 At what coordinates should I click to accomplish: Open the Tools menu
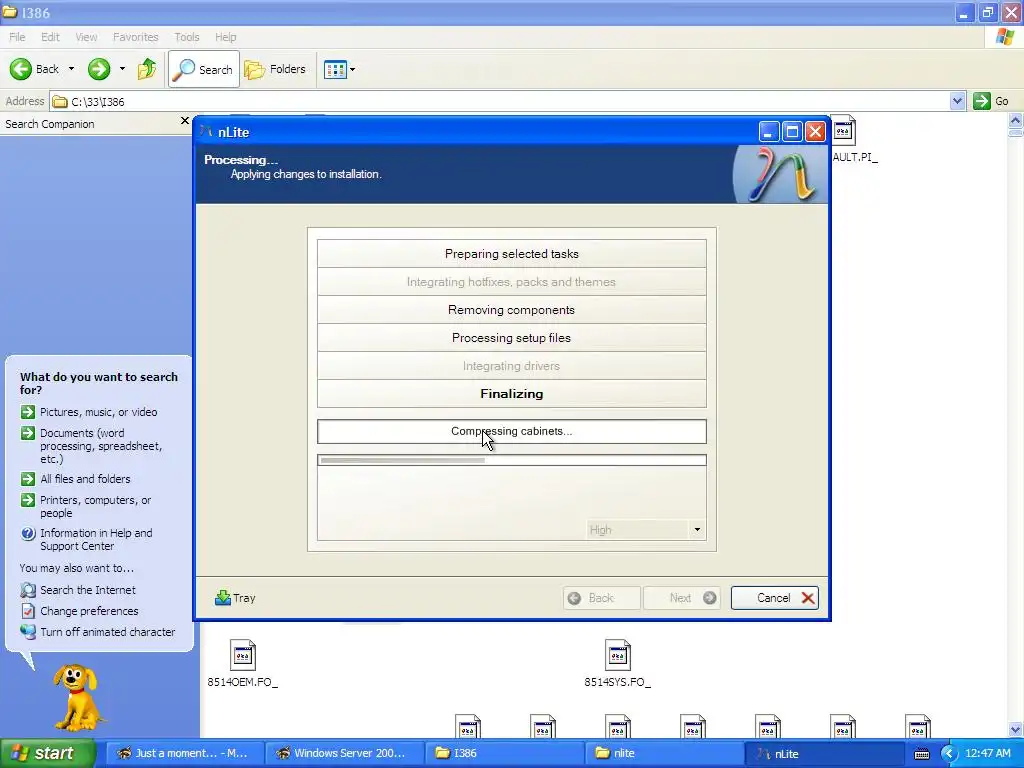187,37
